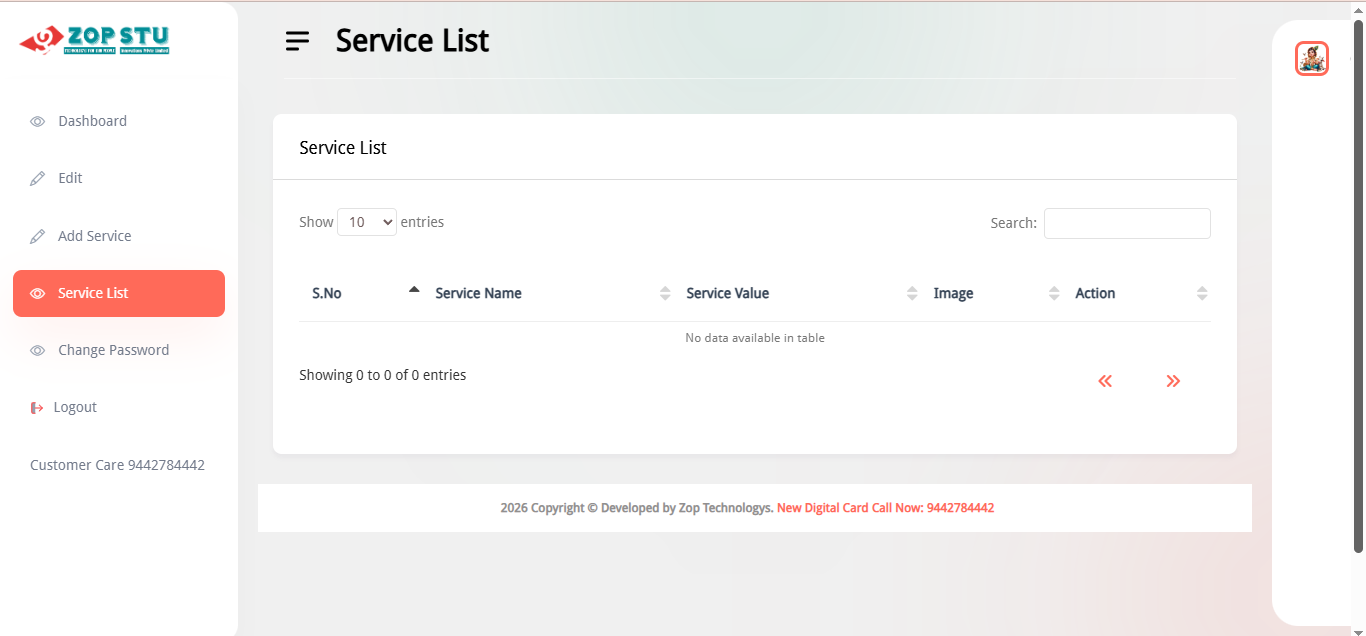Click the Change Password eye icon
The width and height of the screenshot is (1366, 636).
(37, 351)
